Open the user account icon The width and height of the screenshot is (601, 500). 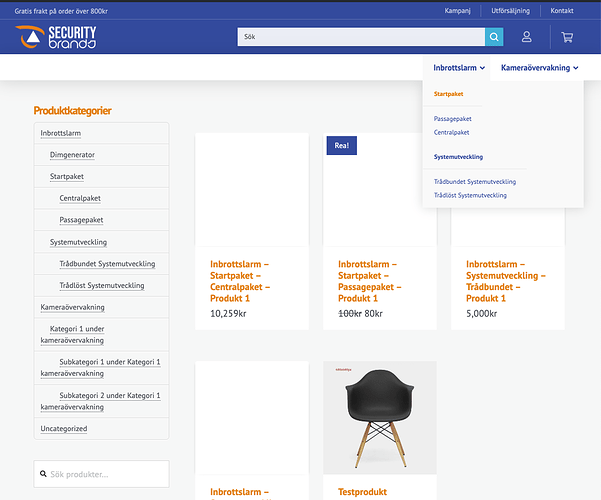(527, 37)
